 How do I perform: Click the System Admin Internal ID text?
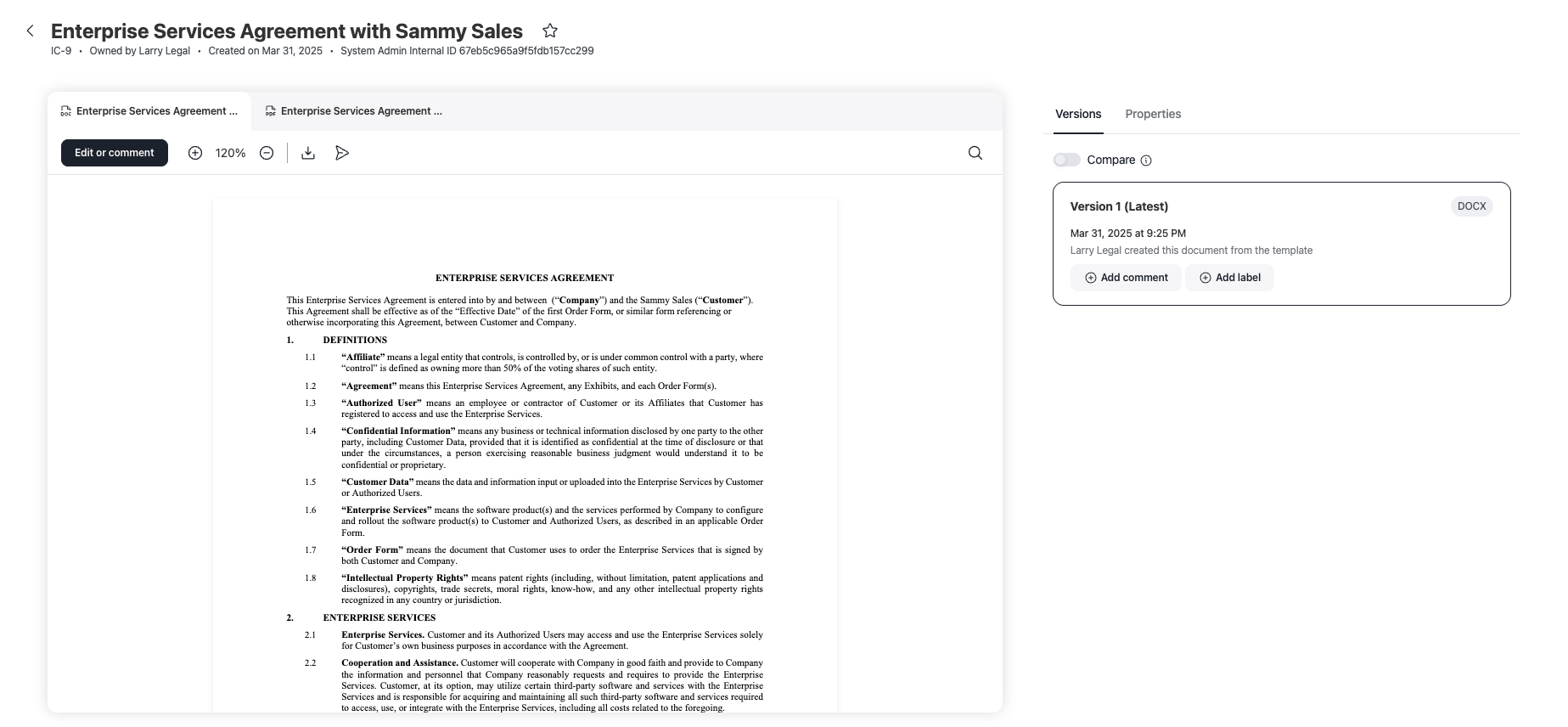[x=467, y=51]
